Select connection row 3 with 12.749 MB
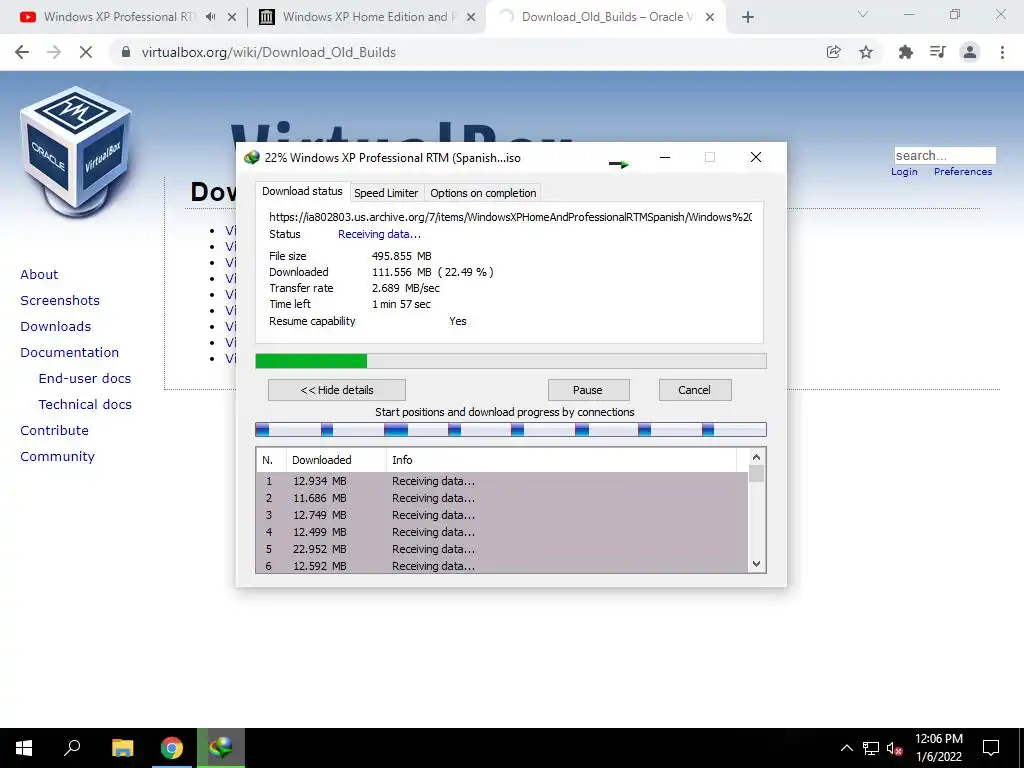 pos(502,515)
